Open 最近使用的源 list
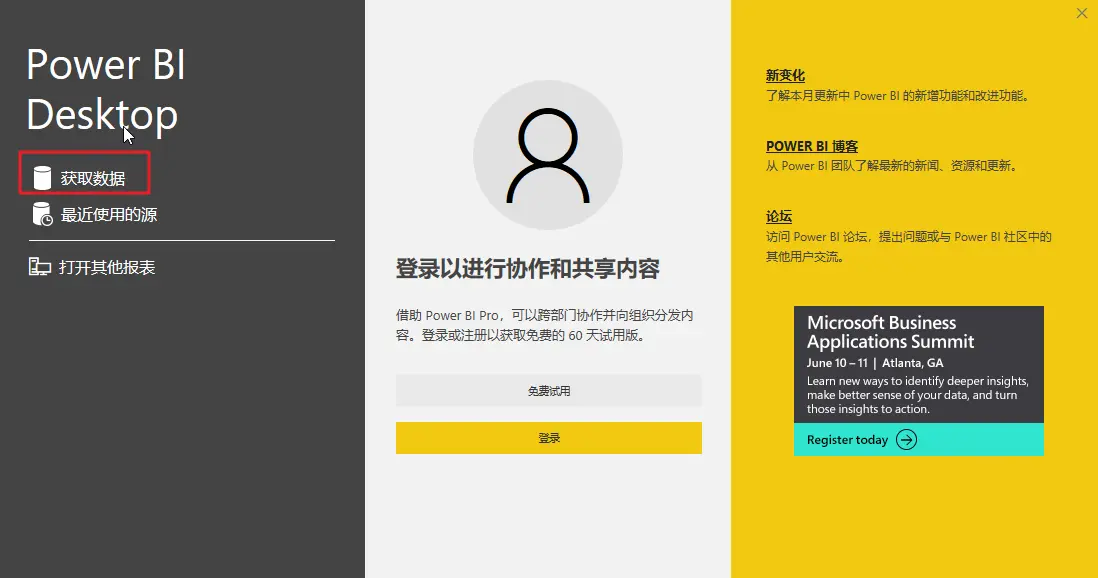1098x578 pixels. pos(109,214)
